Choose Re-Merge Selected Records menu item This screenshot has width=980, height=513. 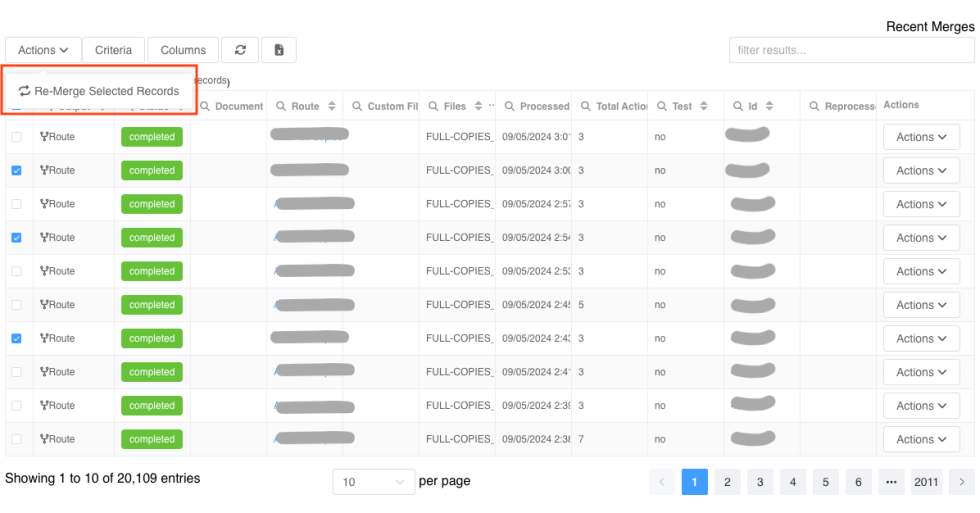pyautogui.click(x=99, y=91)
